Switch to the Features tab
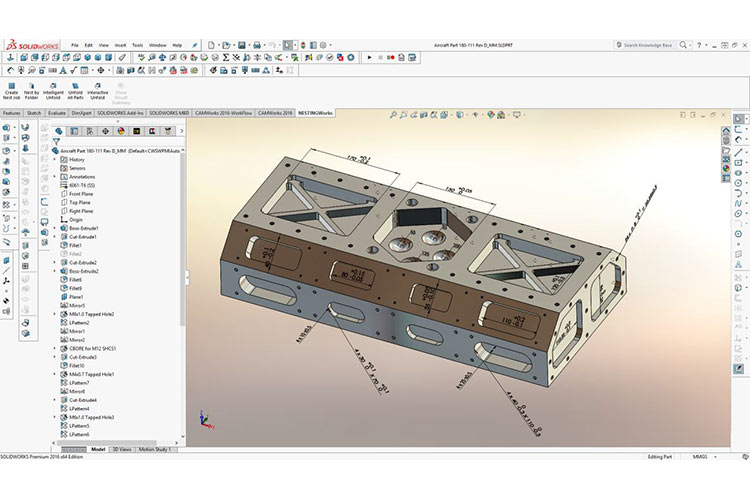Viewport: 750px width, 500px height. point(11,113)
